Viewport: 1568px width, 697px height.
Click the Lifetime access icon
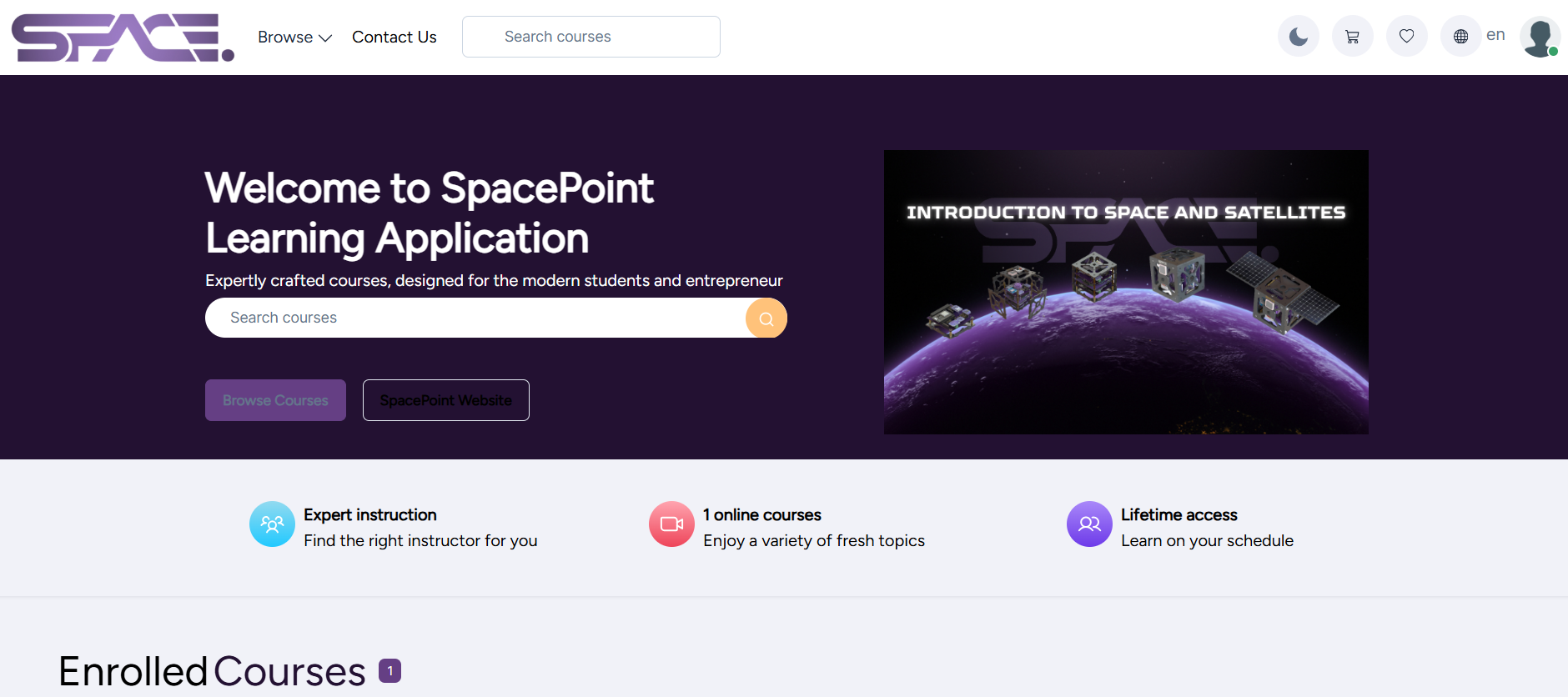(x=1089, y=524)
